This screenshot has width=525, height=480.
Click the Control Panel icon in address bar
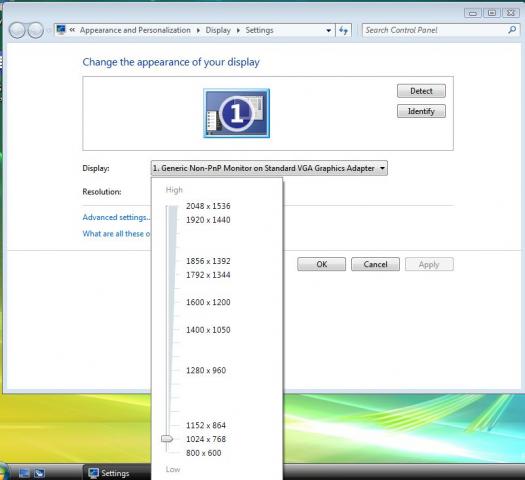click(x=61, y=30)
